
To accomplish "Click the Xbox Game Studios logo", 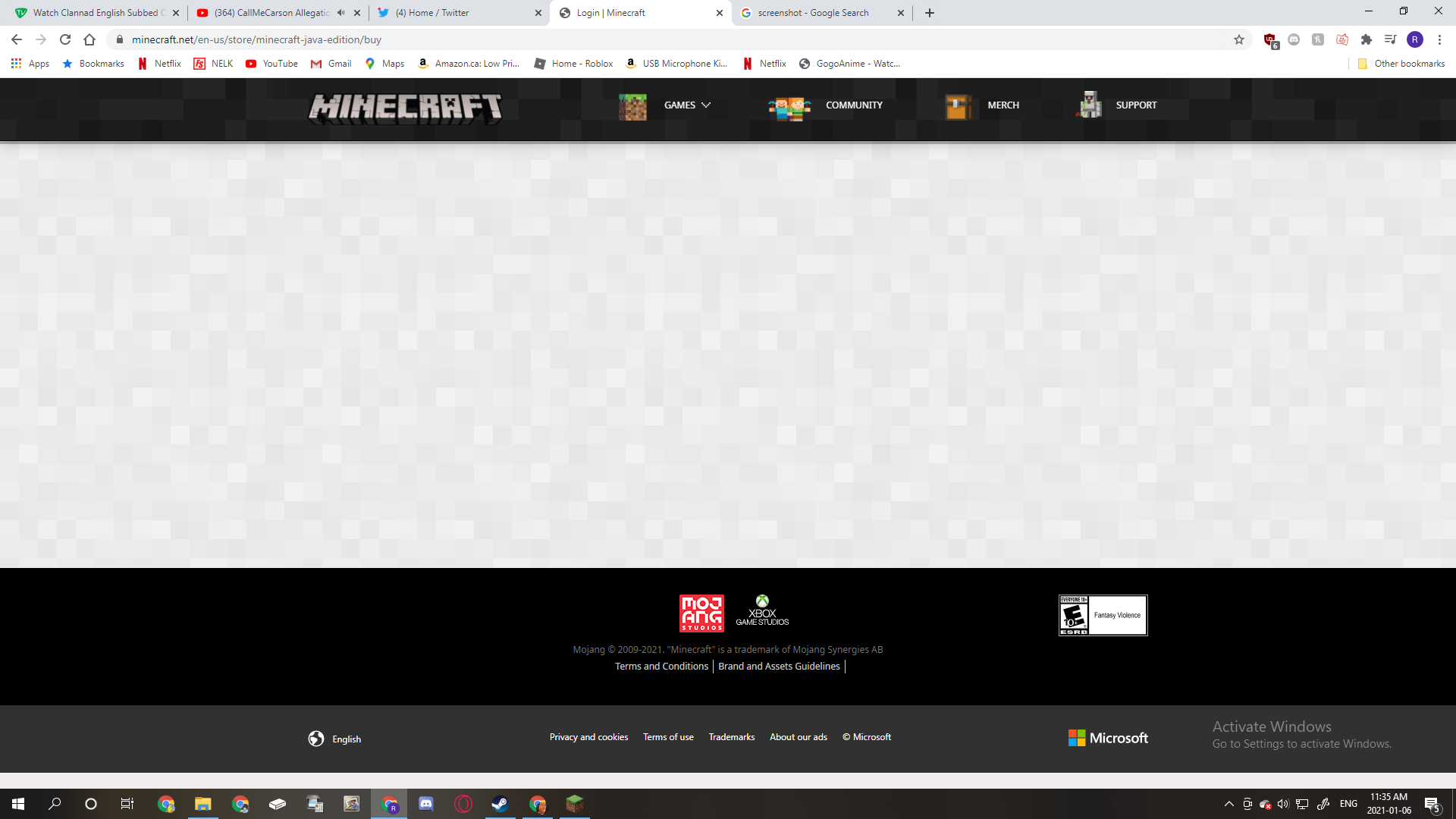I will pyautogui.click(x=762, y=611).
